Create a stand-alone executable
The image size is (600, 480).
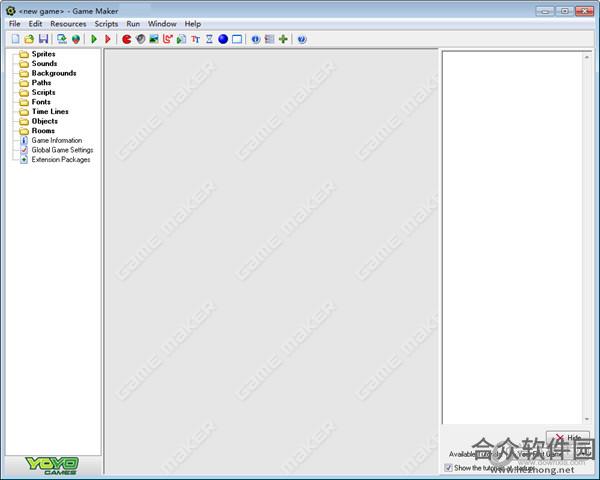coord(62,39)
